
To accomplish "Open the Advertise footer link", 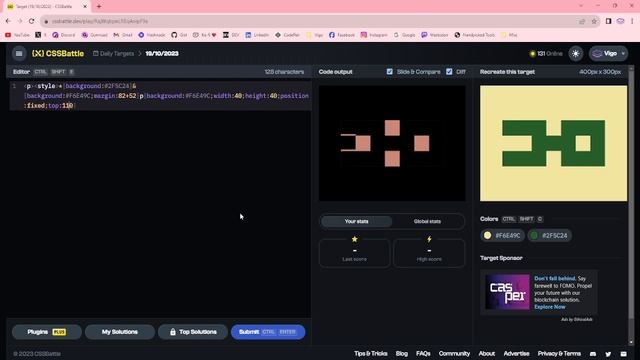I will (x=516, y=353).
